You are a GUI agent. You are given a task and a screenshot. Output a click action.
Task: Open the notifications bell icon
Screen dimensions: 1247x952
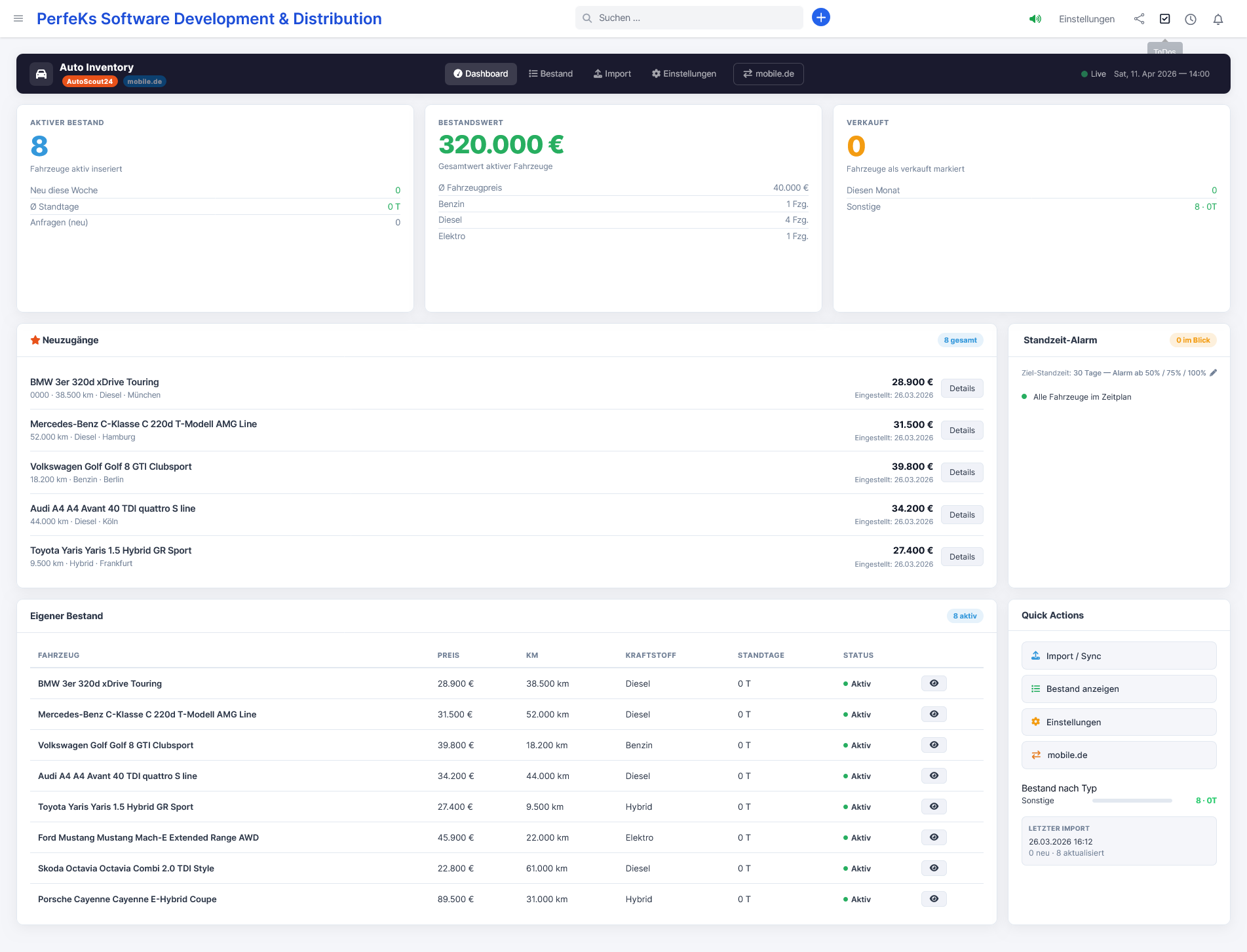pos(1218,19)
